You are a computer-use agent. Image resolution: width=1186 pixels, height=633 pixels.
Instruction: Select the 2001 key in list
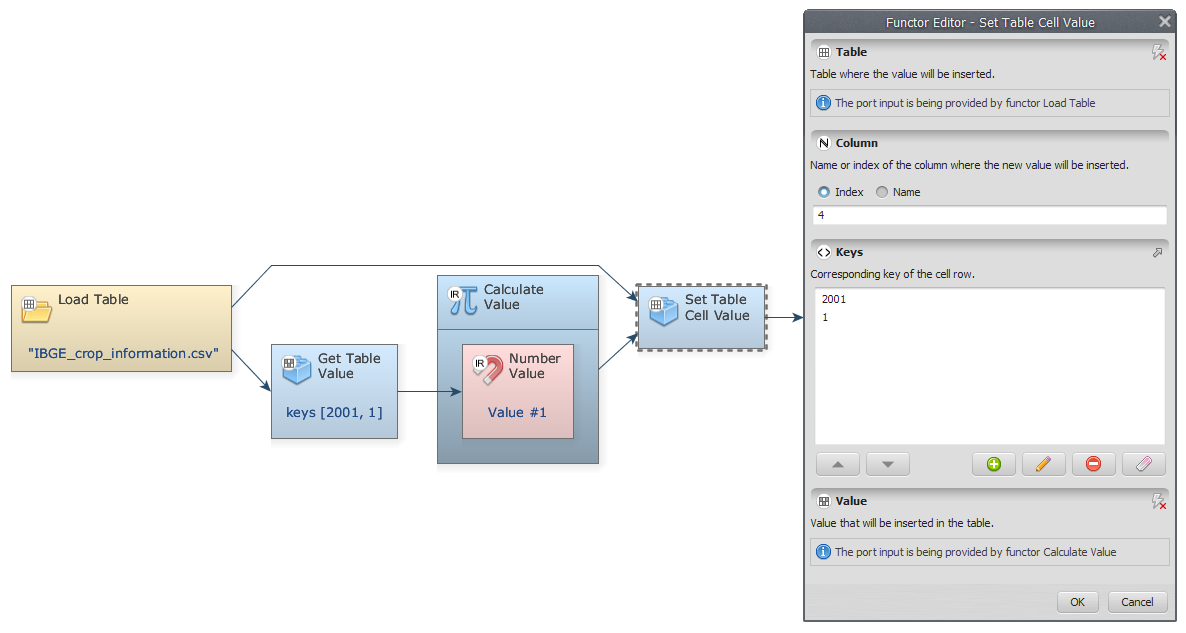pos(833,299)
